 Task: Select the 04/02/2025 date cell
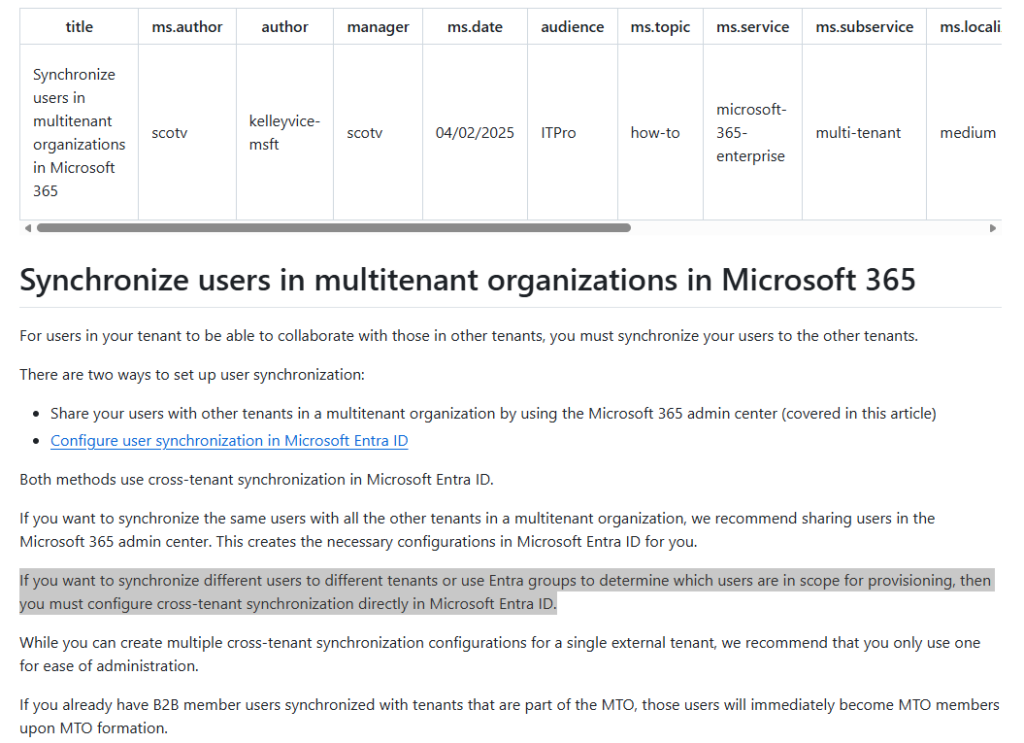click(475, 132)
